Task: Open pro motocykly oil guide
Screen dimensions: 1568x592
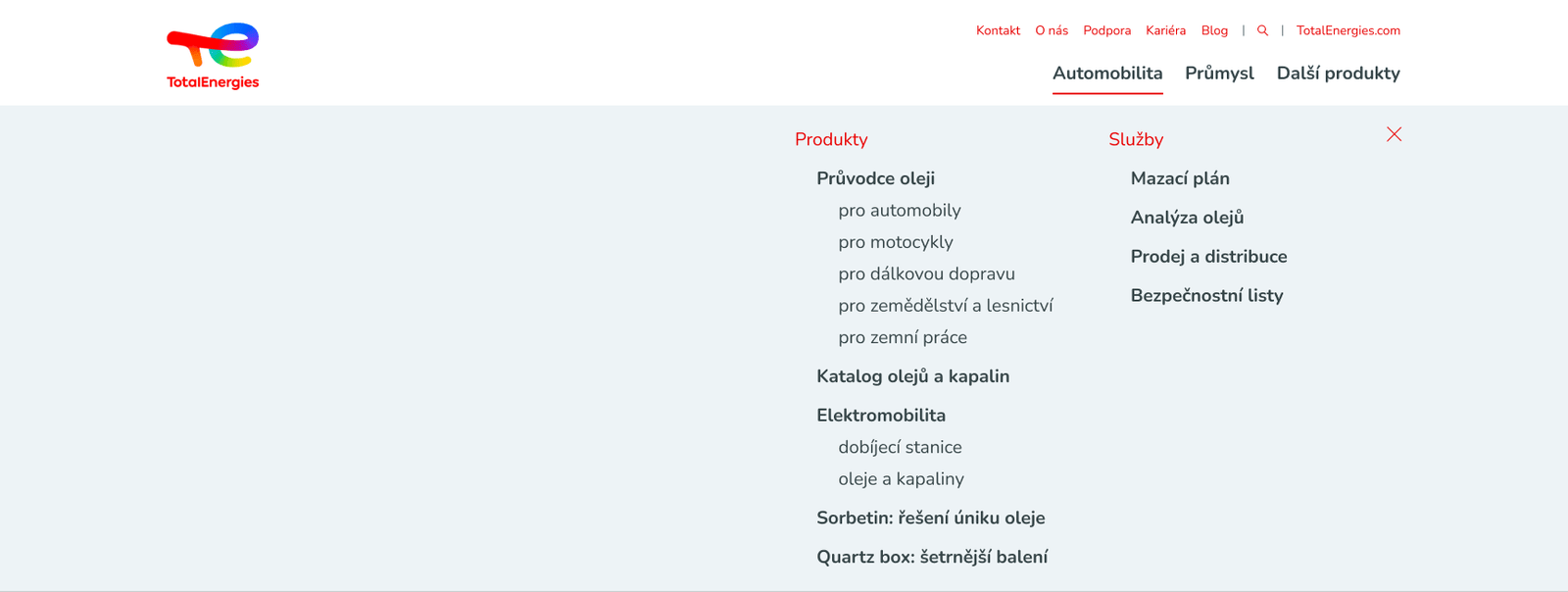Action: pos(895,242)
